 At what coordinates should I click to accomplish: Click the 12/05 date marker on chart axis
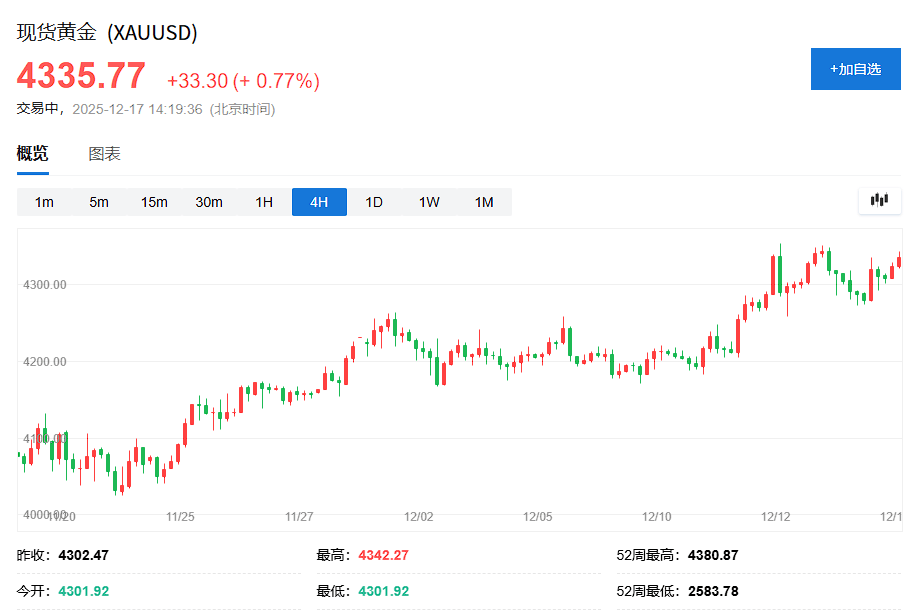[538, 517]
